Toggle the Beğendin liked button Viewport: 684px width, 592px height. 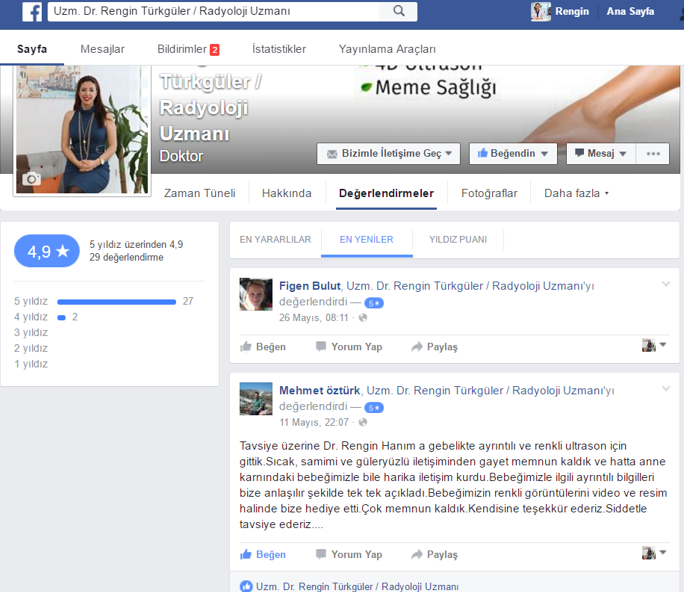point(514,154)
